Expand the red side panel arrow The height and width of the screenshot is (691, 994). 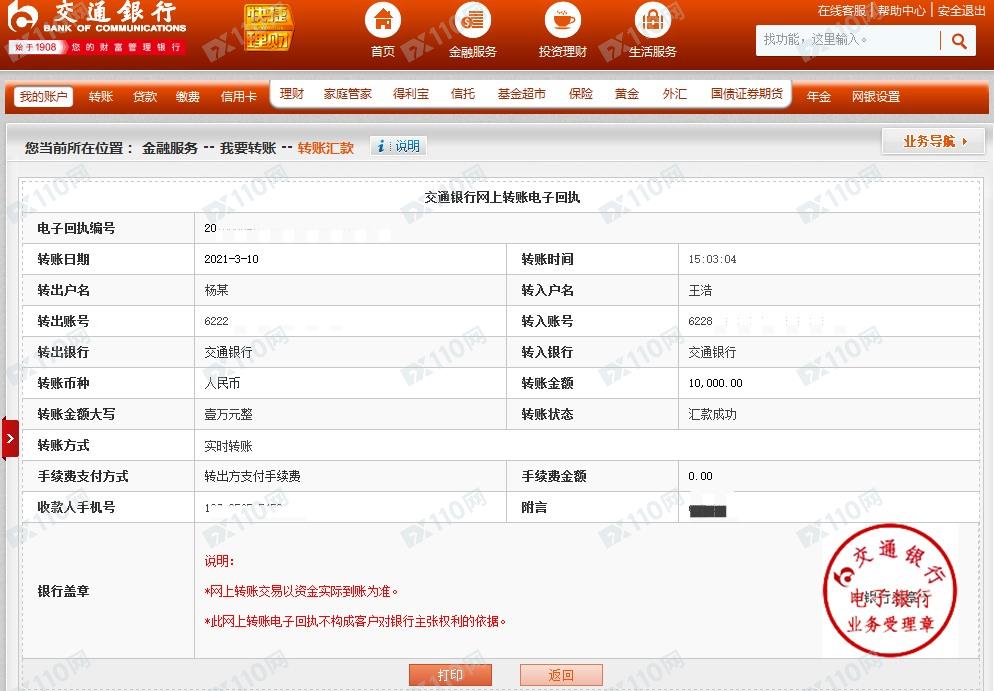[x=10, y=438]
